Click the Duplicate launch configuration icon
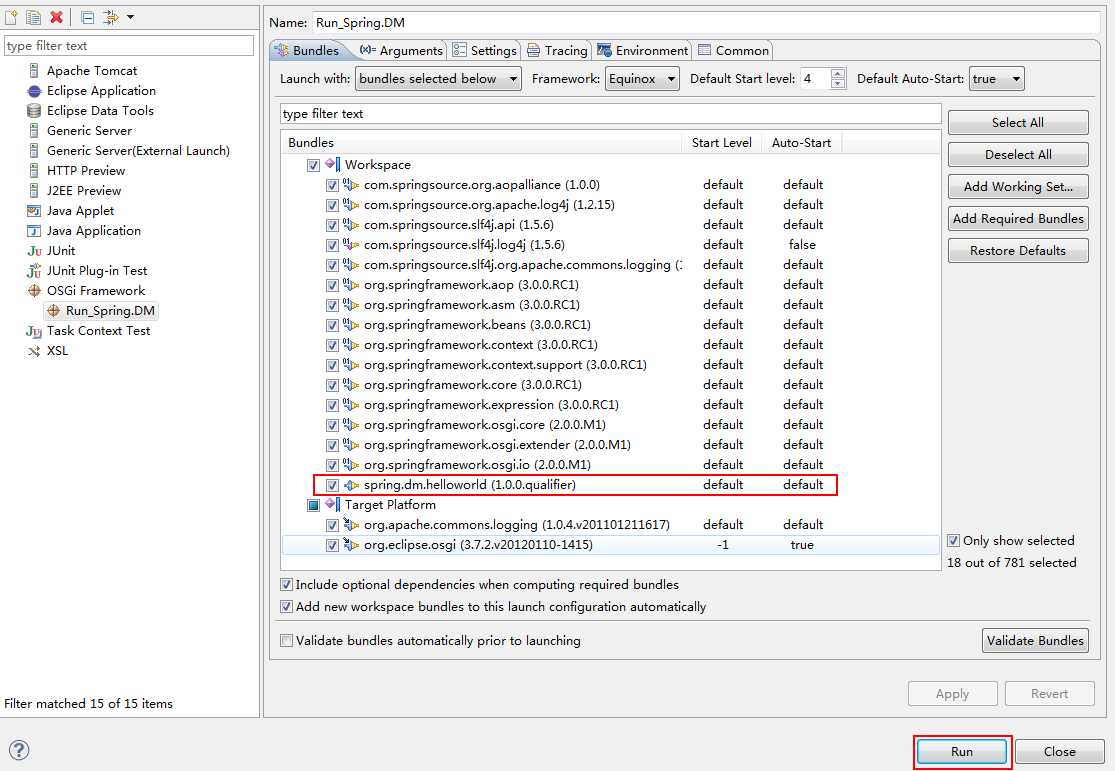This screenshot has height=771, width=1115. tap(33, 17)
